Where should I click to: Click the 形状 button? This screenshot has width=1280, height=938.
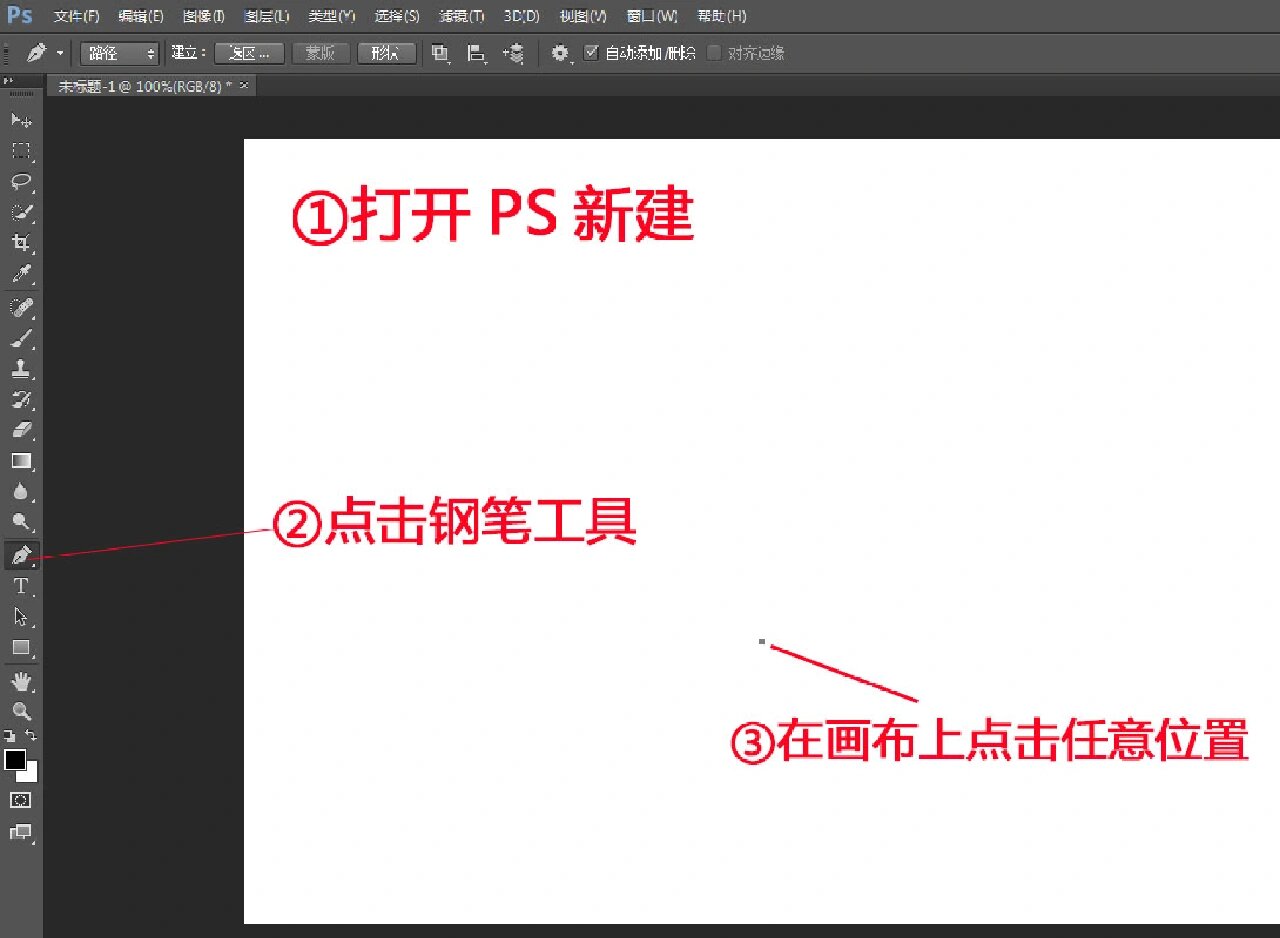(386, 53)
